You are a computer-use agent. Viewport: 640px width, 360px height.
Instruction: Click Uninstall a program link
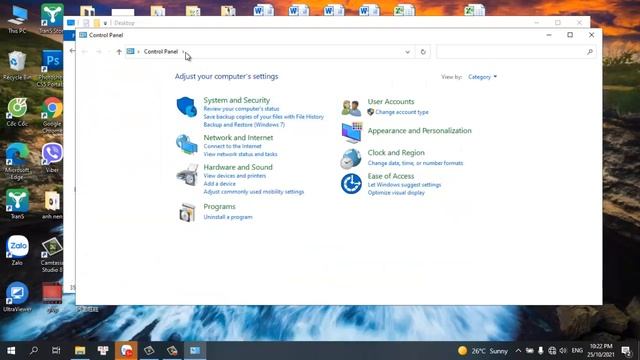coord(228,217)
